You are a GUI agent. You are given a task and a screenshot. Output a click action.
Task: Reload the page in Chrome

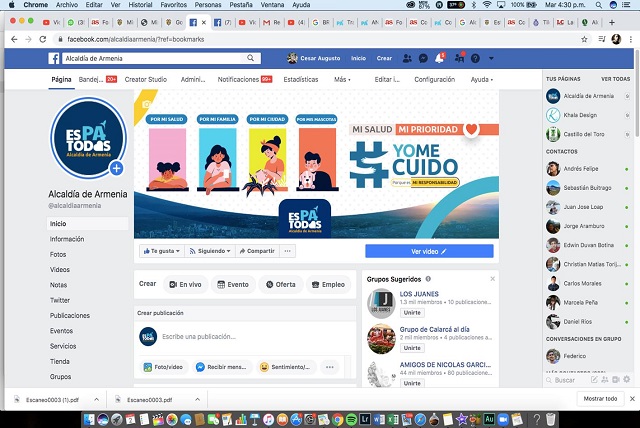42,40
